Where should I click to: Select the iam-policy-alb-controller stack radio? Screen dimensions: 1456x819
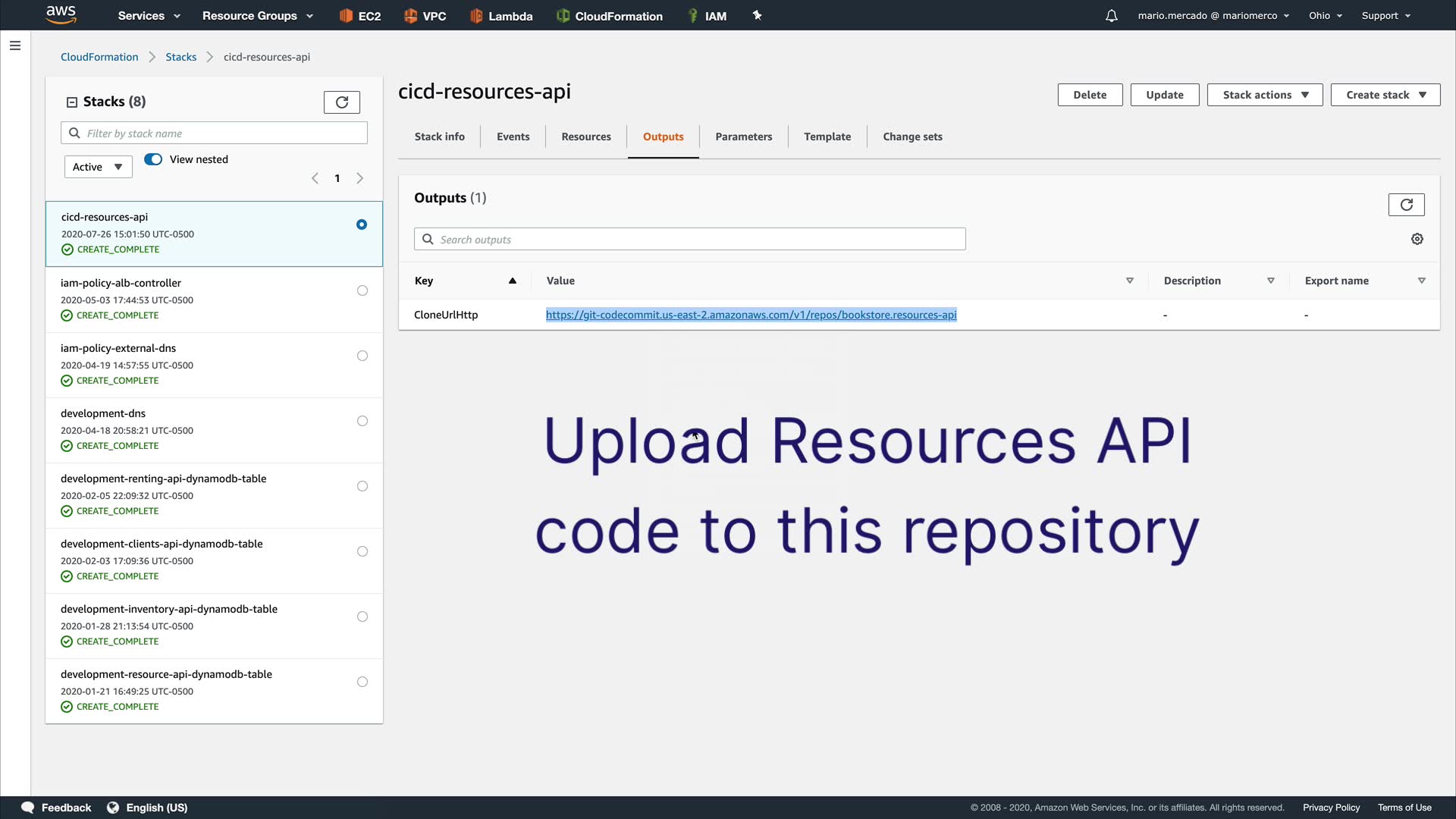pyautogui.click(x=362, y=290)
